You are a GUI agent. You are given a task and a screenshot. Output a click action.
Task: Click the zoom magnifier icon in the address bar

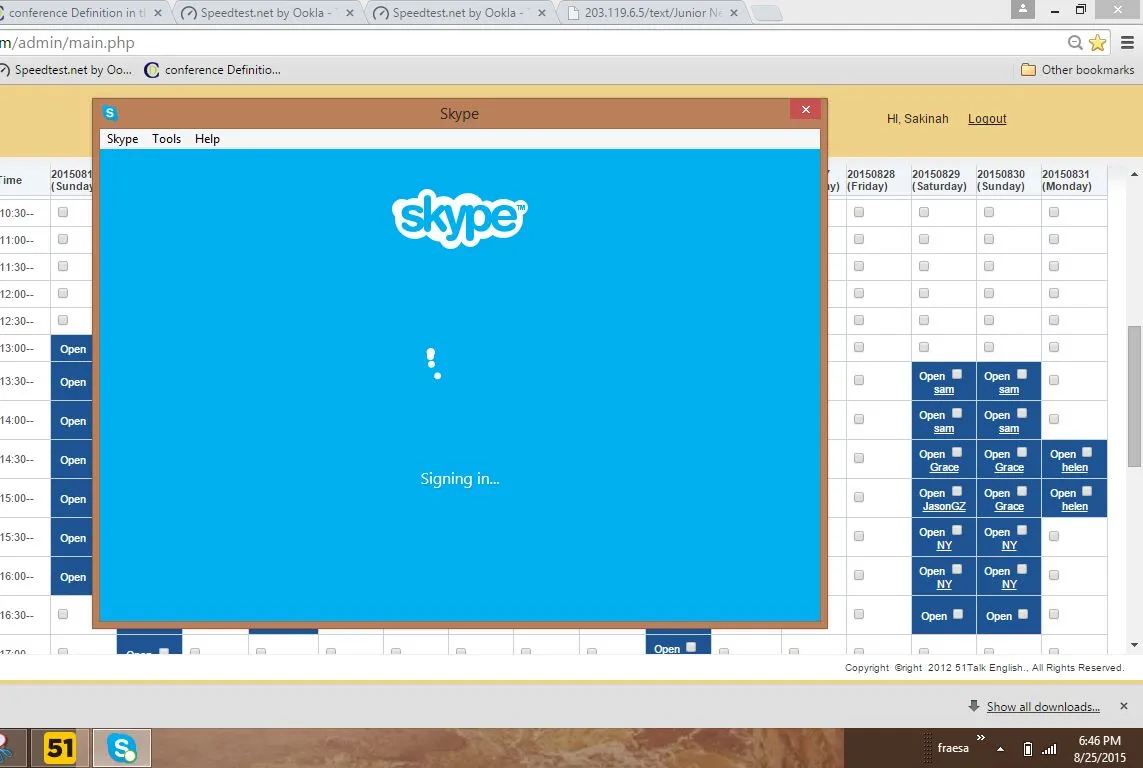[x=1075, y=43]
